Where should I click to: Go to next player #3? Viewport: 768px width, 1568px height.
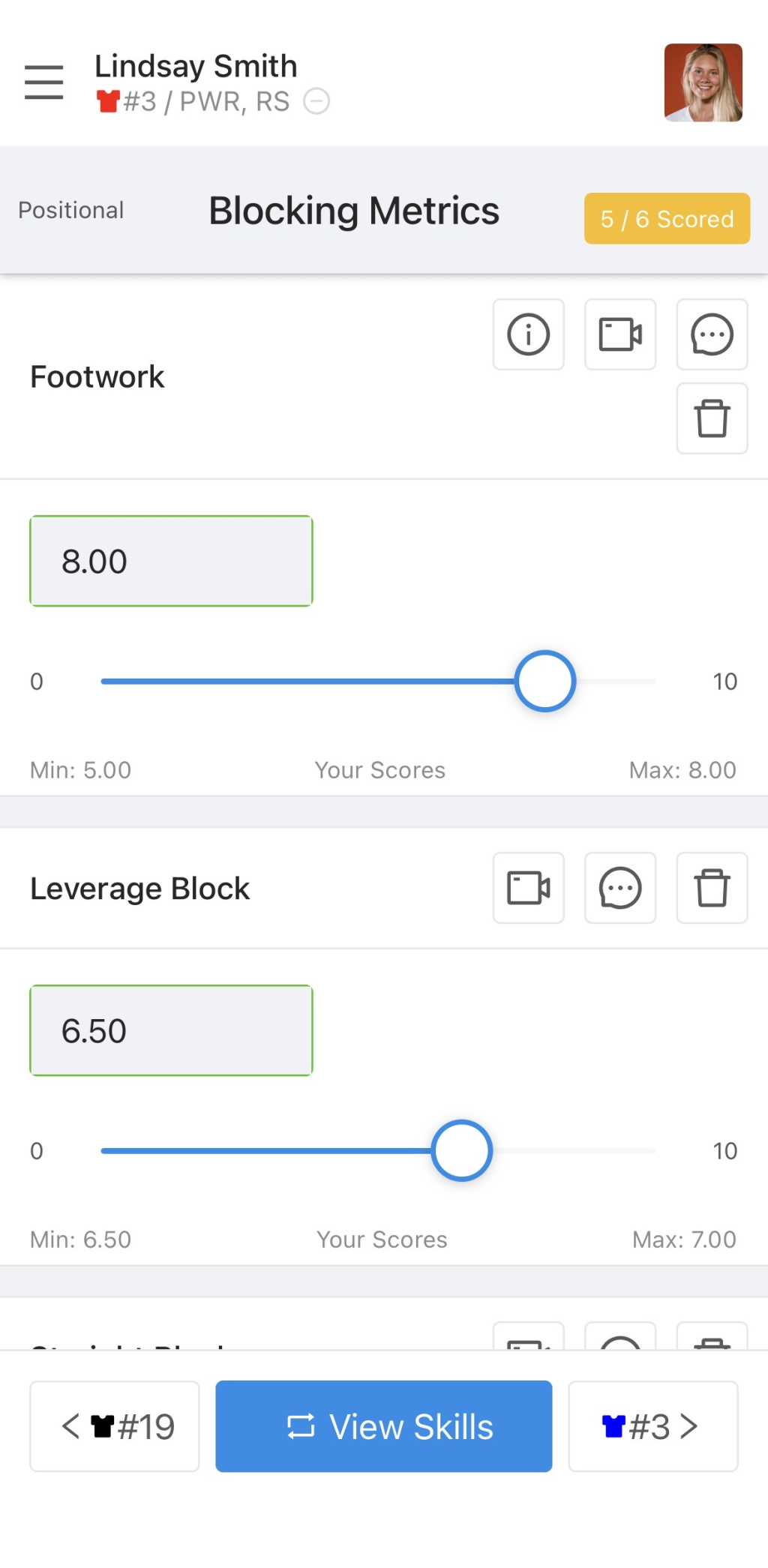tap(652, 1426)
